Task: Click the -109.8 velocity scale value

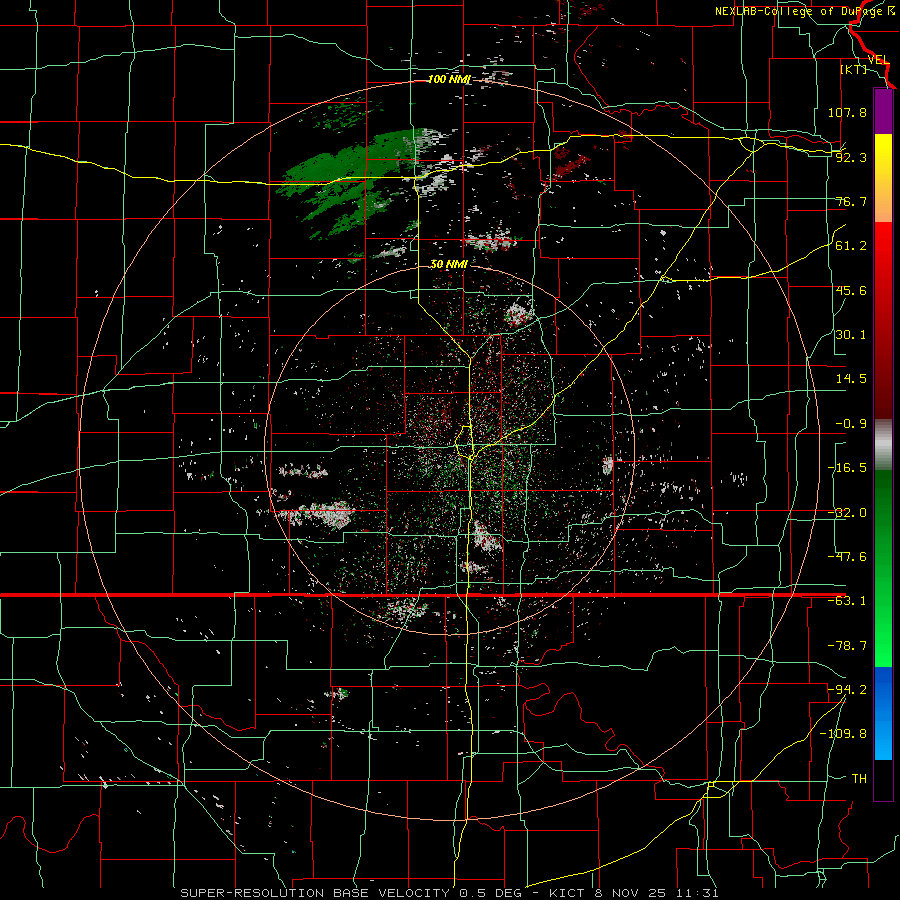Action: pyautogui.click(x=843, y=734)
